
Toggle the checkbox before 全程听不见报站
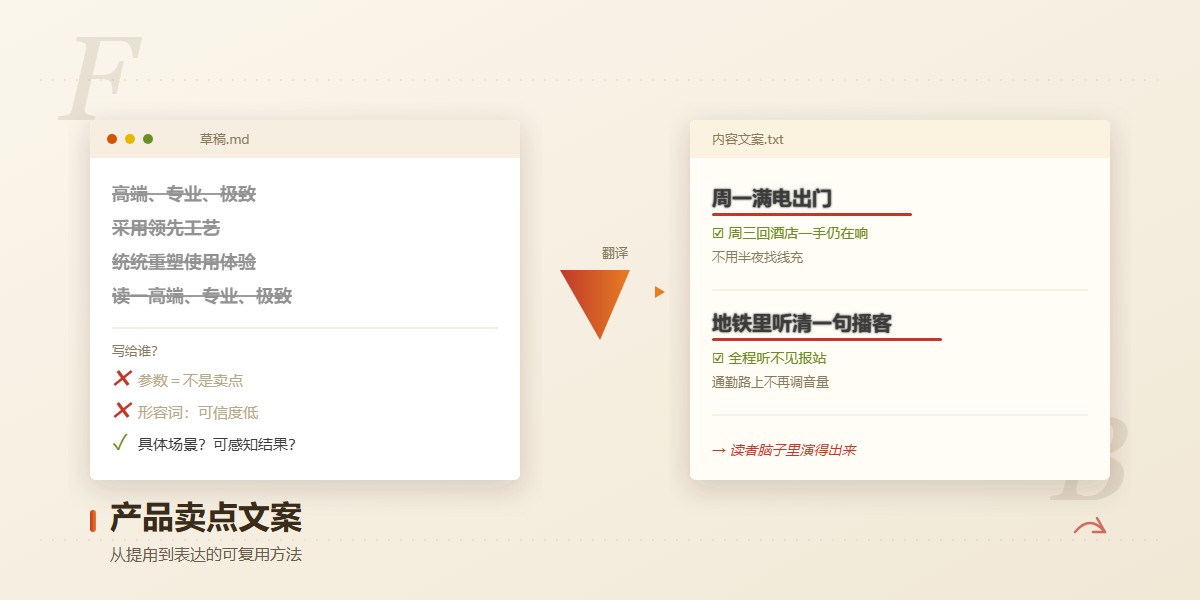tap(717, 358)
